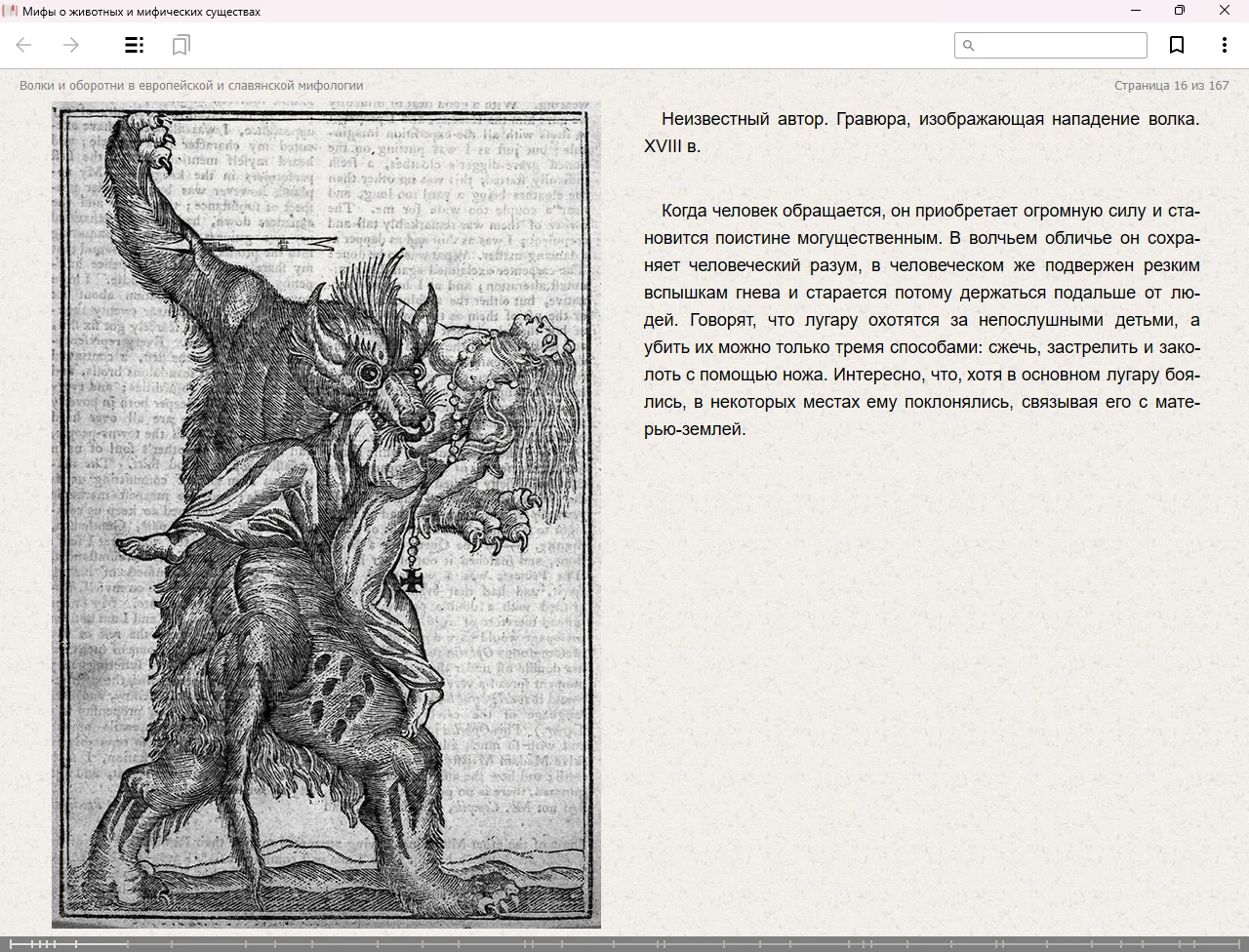Open the three-dot options menu
The width and height of the screenshot is (1249, 952).
click(x=1224, y=45)
